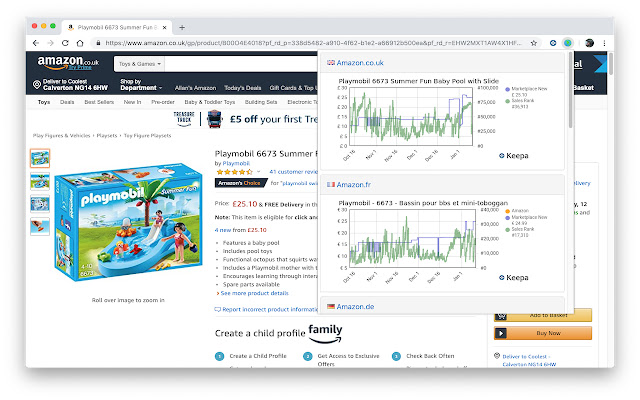The image size is (640, 400).
Task: Click the Keepa popup scrollbar
Action: coord(570,91)
